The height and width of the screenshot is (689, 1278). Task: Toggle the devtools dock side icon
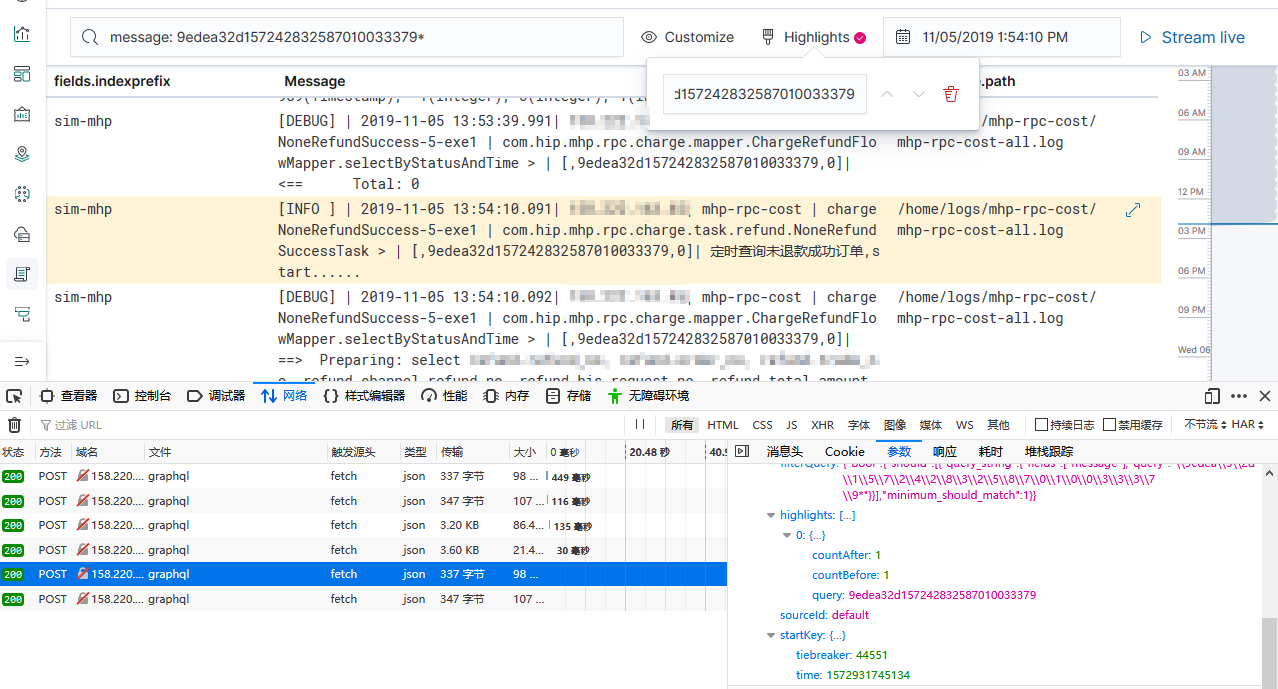click(x=1212, y=396)
